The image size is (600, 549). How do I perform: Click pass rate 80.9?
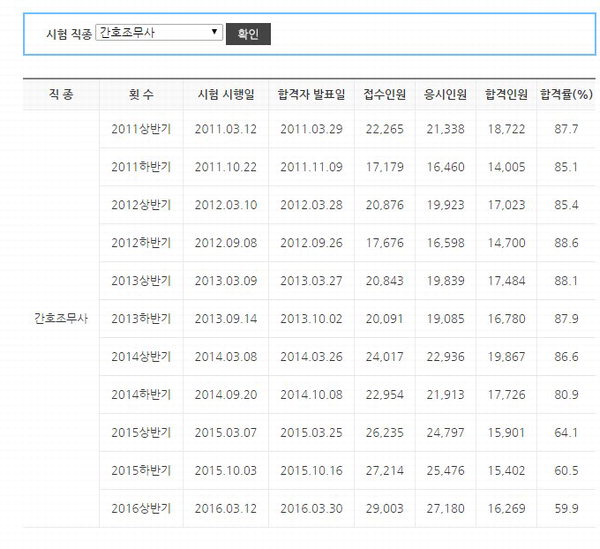pos(566,394)
